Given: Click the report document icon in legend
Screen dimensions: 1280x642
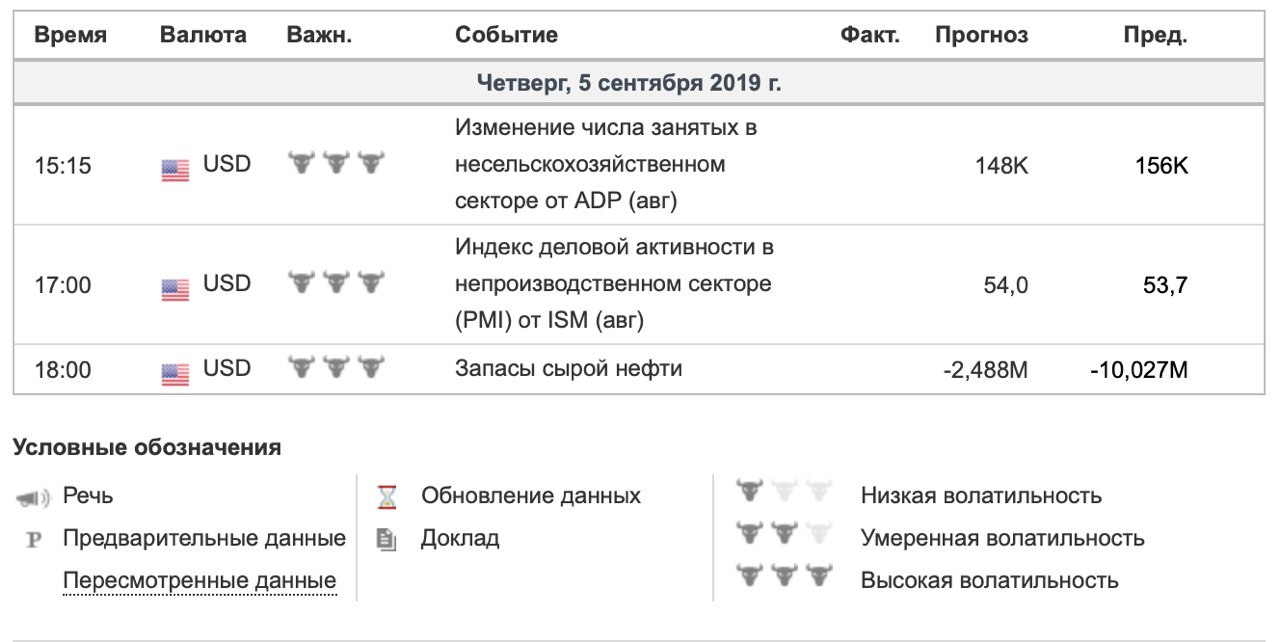Looking at the screenshot, I should click(386, 540).
